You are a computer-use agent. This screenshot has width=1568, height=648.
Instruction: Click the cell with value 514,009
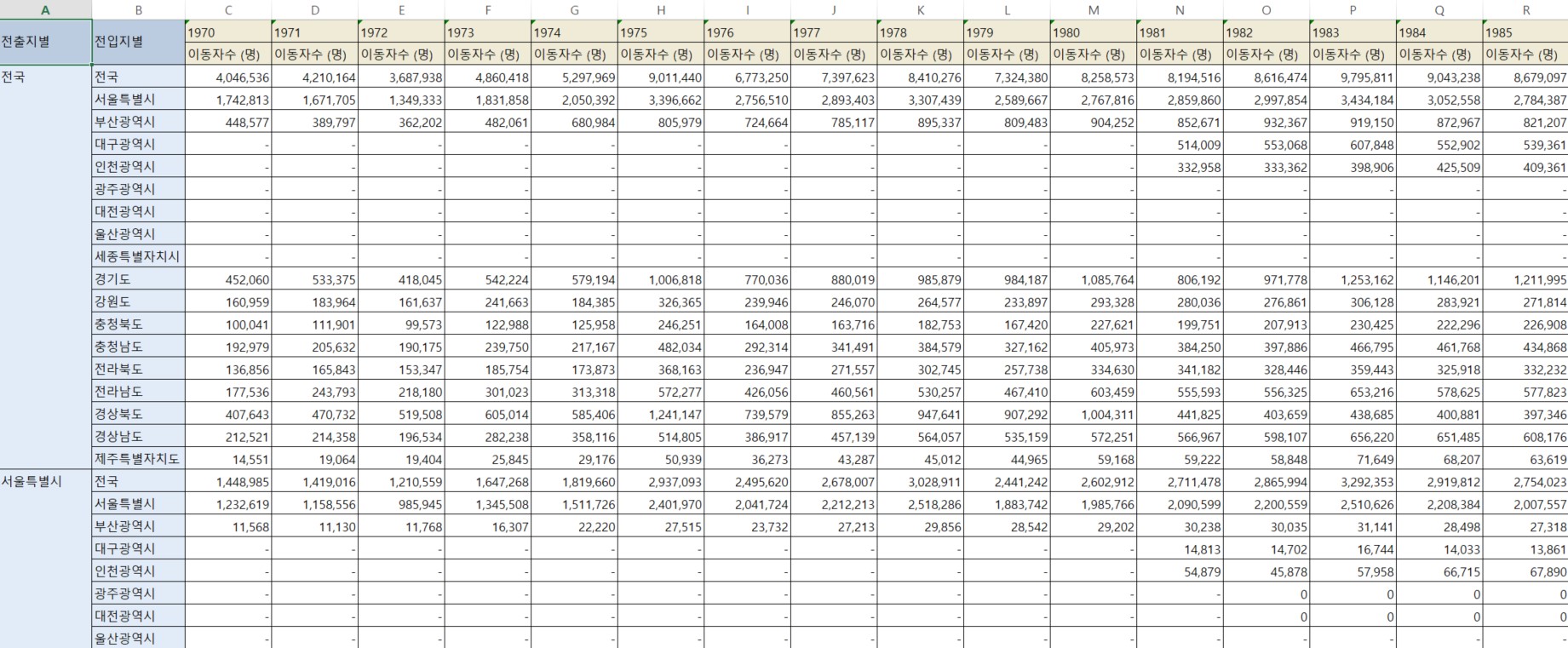pos(1180,145)
